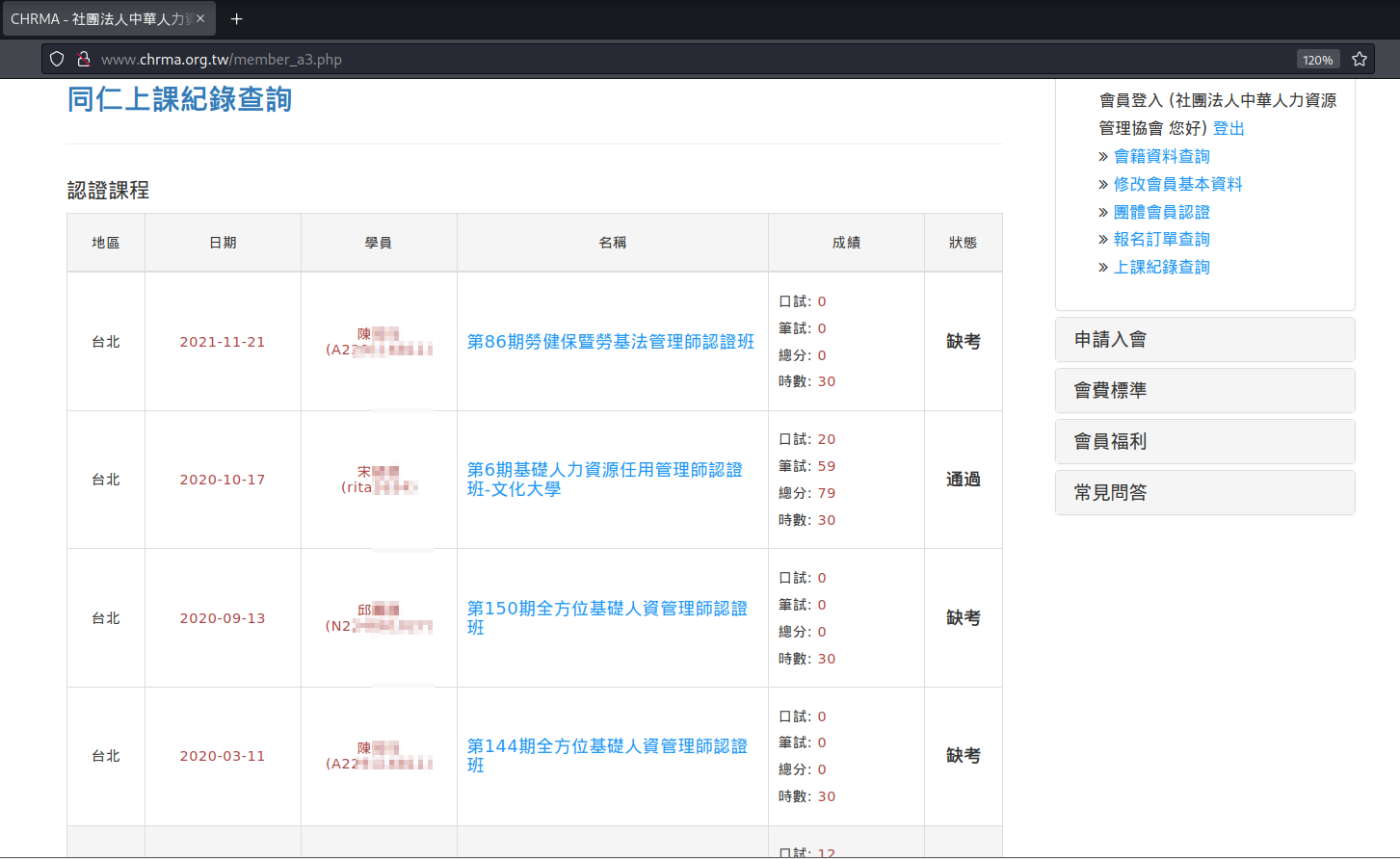Open 第150期全方位基礎人資管理師認證班 link
Screen dimensions: 1400x859
pos(607,618)
